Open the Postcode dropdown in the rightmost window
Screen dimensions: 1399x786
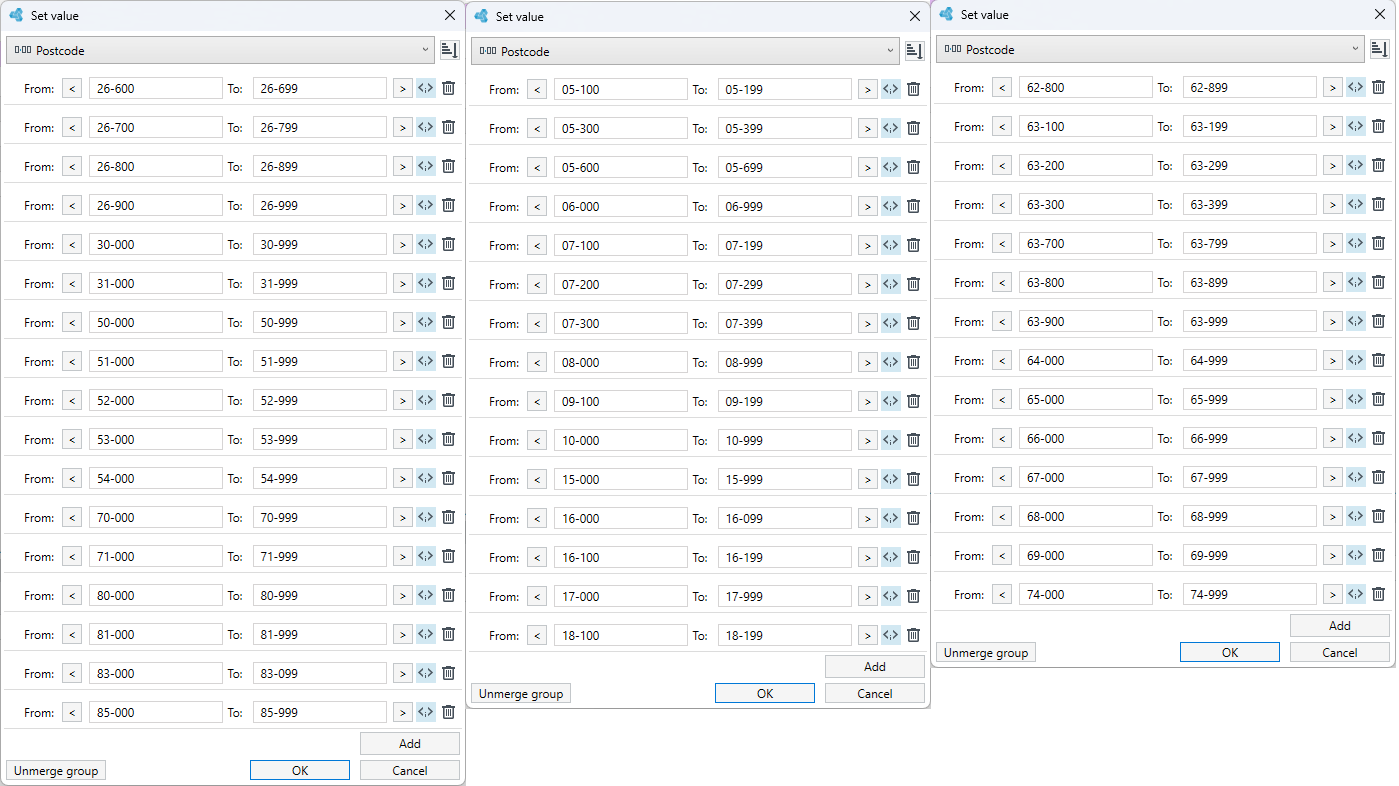(x=1150, y=49)
